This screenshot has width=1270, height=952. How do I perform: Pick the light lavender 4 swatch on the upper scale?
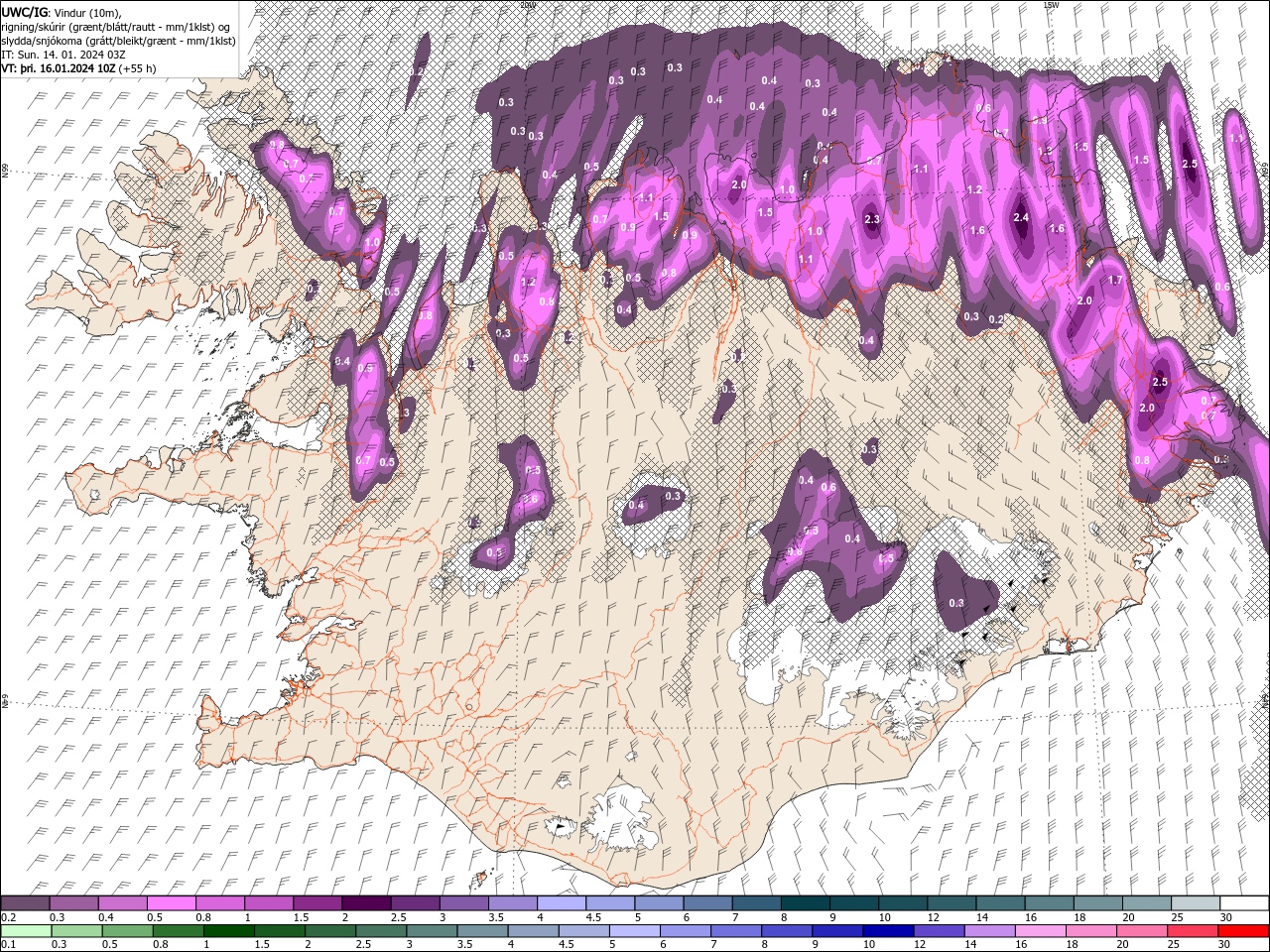pos(561,903)
